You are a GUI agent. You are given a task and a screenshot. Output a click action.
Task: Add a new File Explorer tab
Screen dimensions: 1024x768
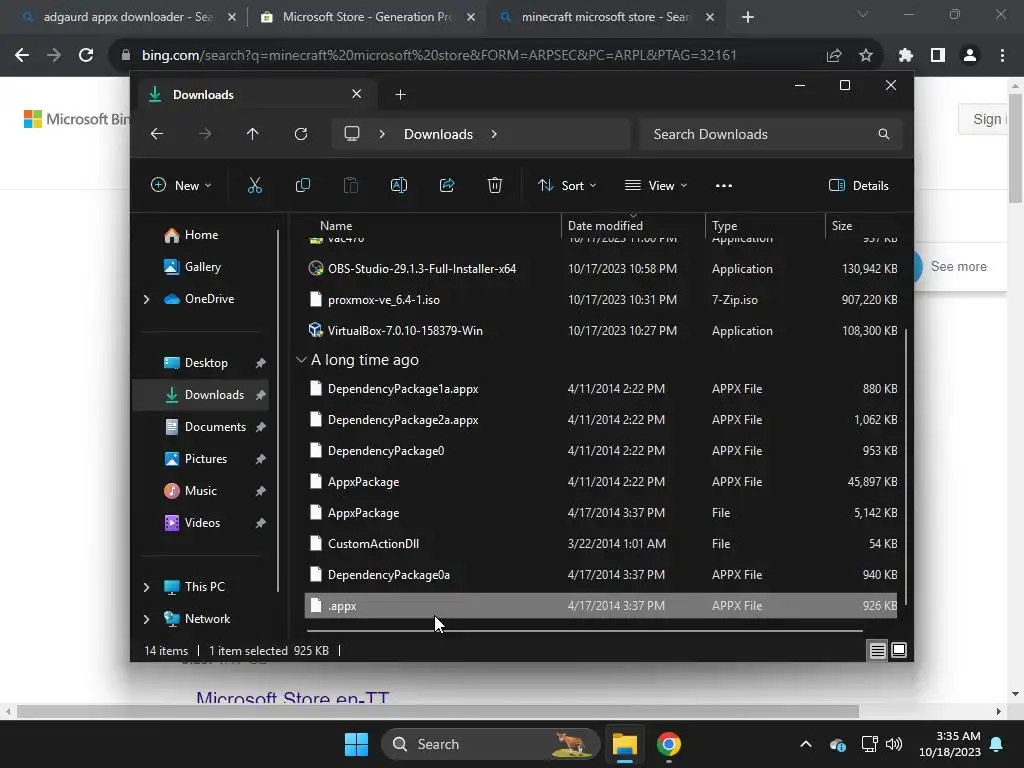coord(400,95)
